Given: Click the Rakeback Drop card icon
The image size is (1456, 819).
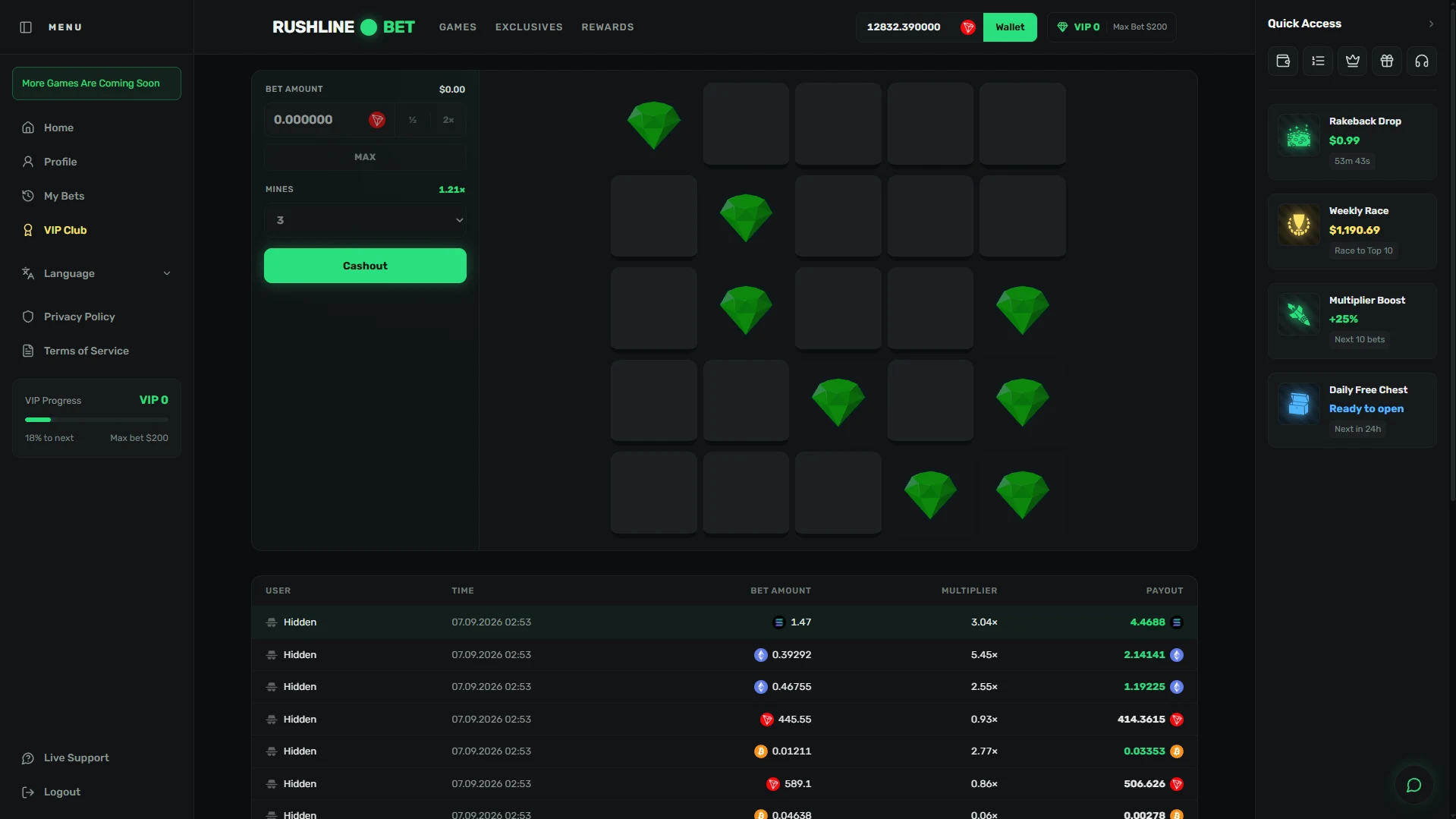Looking at the screenshot, I should click(x=1298, y=136).
